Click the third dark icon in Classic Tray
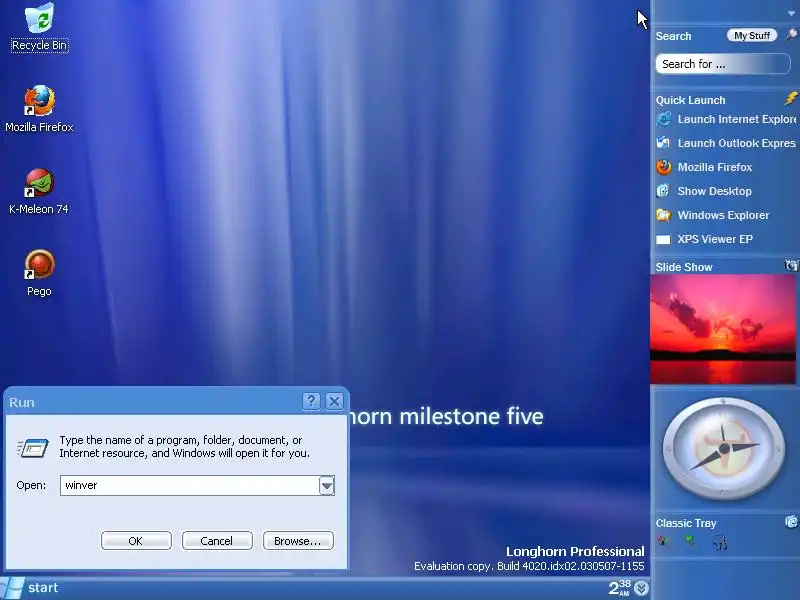 pos(720,542)
